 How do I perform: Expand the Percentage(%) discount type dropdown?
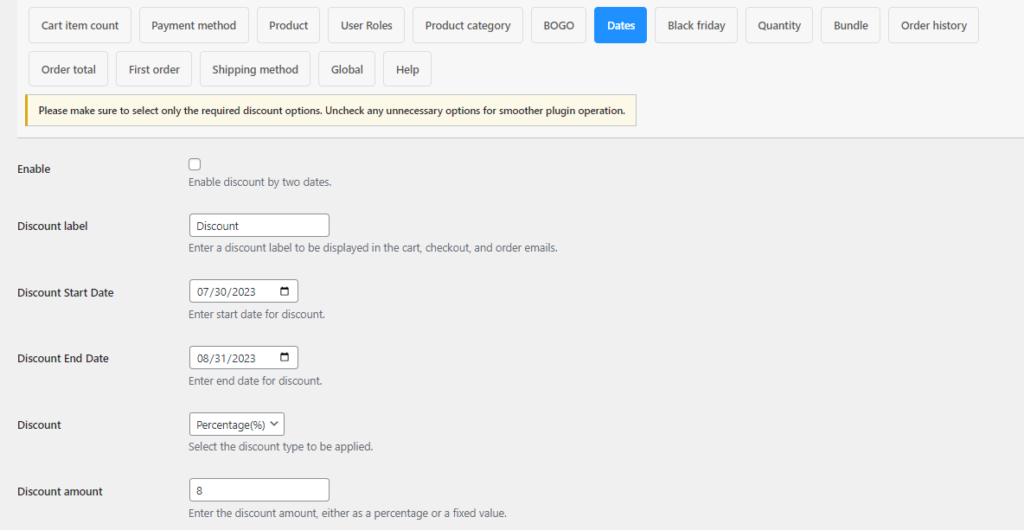(236, 424)
